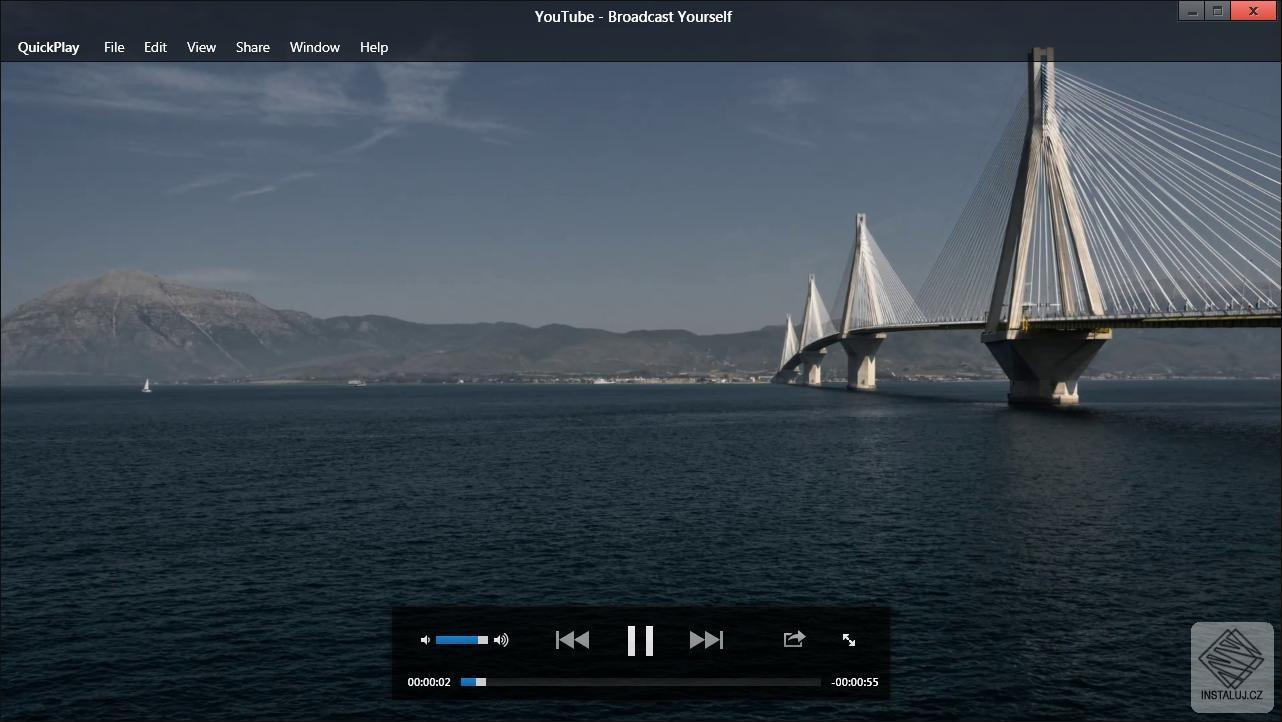Open the Window menu
The height and width of the screenshot is (722, 1282).
point(315,47)
